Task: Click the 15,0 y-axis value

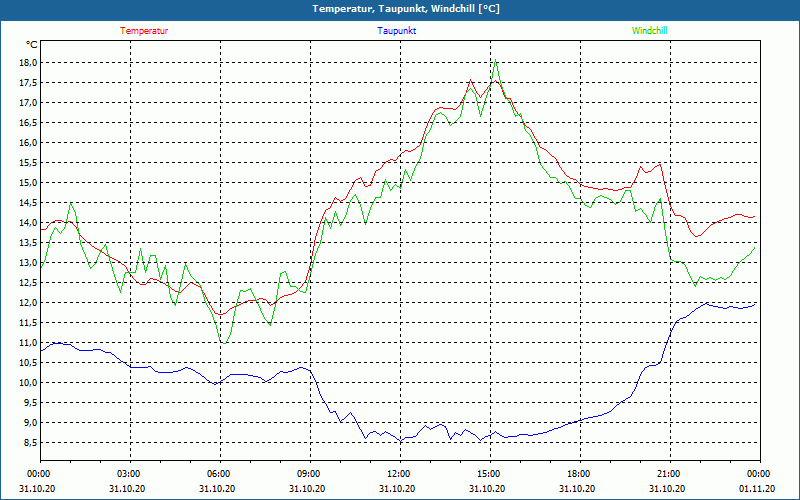Action: point(29,183)
